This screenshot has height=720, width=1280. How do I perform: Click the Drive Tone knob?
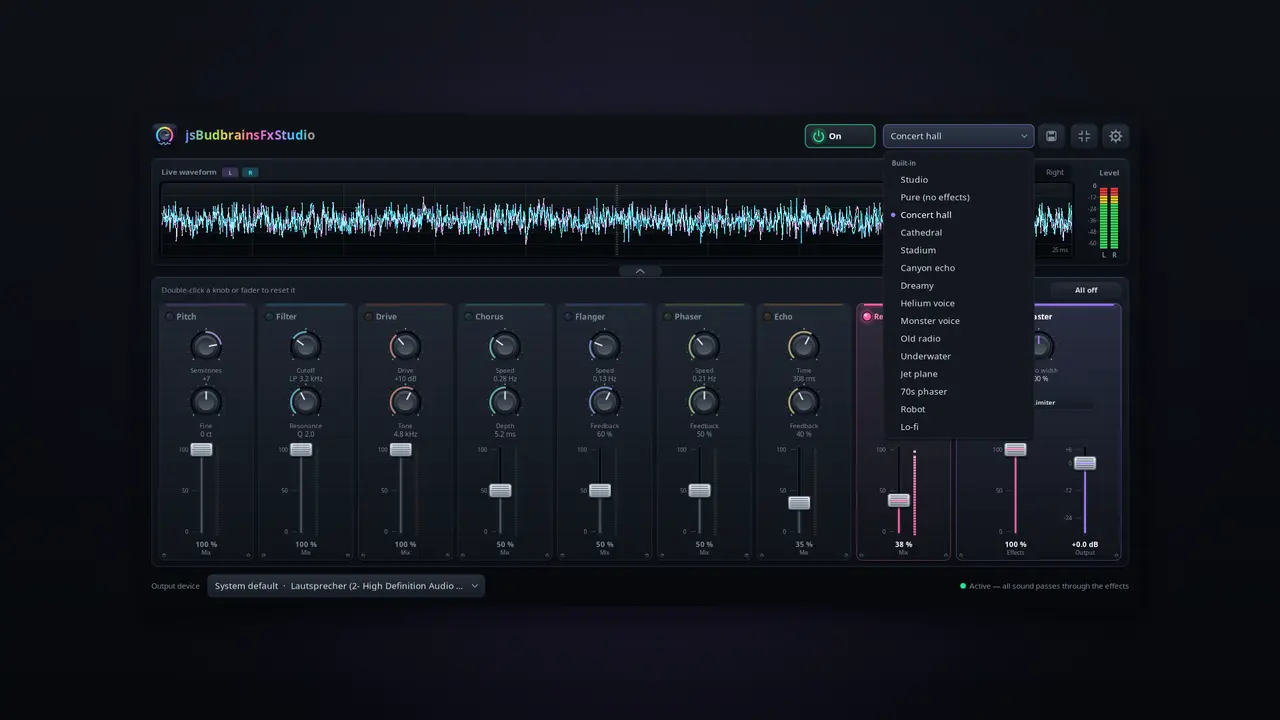tap(405, 402)
